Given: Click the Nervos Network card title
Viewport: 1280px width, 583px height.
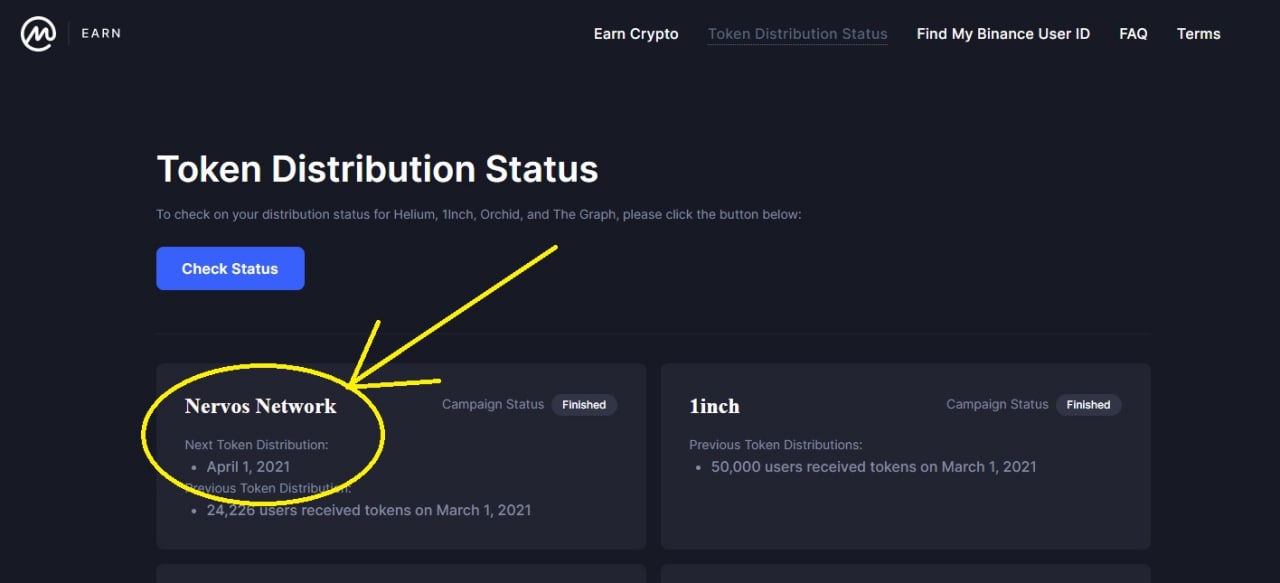Looking at the screenshot, I should 261,406.
